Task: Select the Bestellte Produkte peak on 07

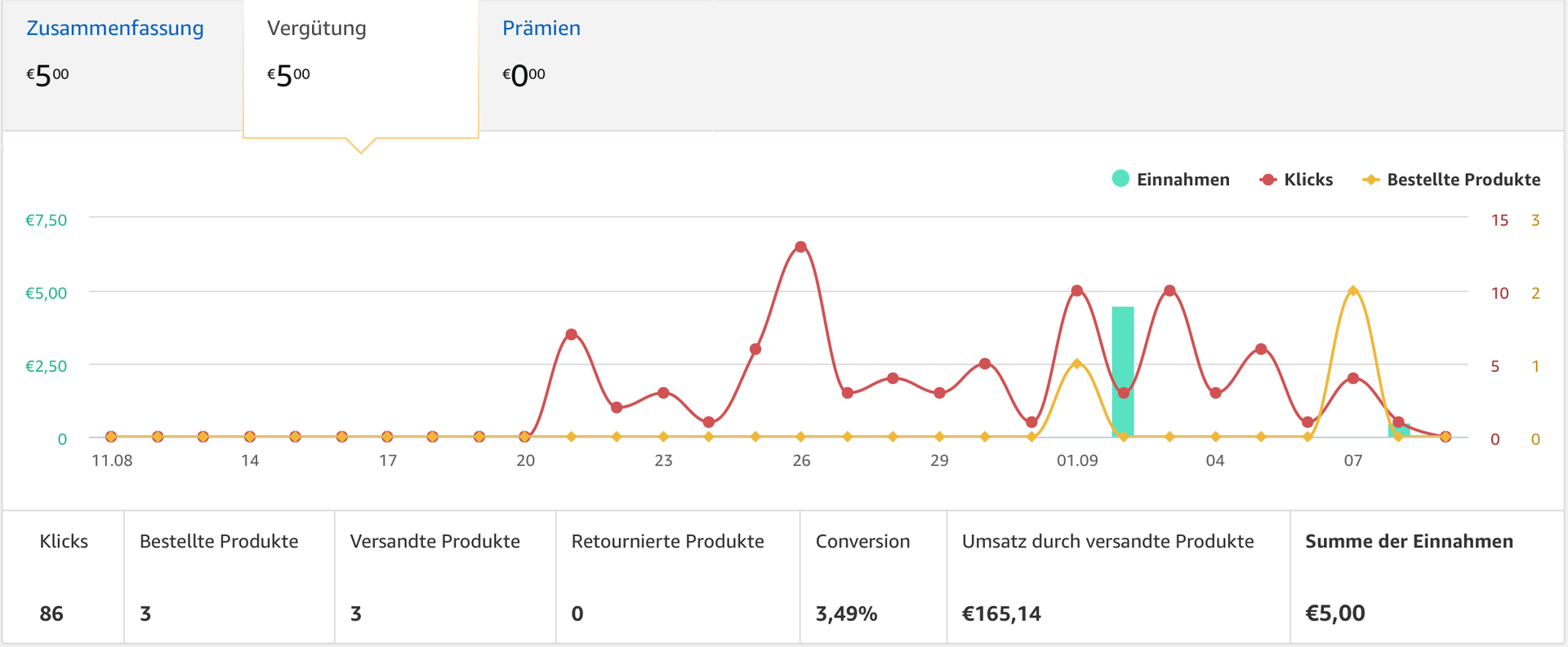Action: point(1353,291)
